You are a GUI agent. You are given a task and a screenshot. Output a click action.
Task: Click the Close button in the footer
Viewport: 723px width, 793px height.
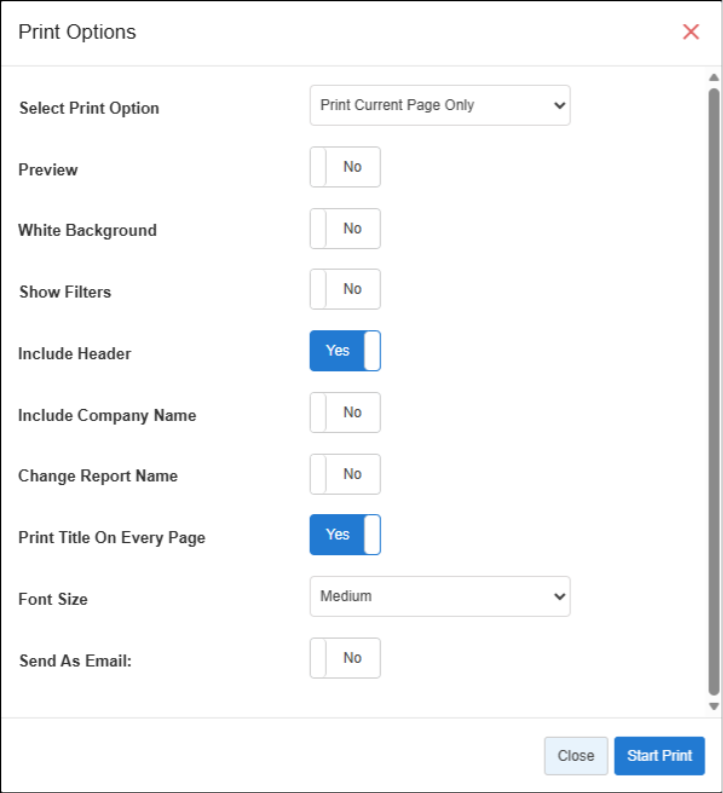pyautogui.click(x=575, y=756)
